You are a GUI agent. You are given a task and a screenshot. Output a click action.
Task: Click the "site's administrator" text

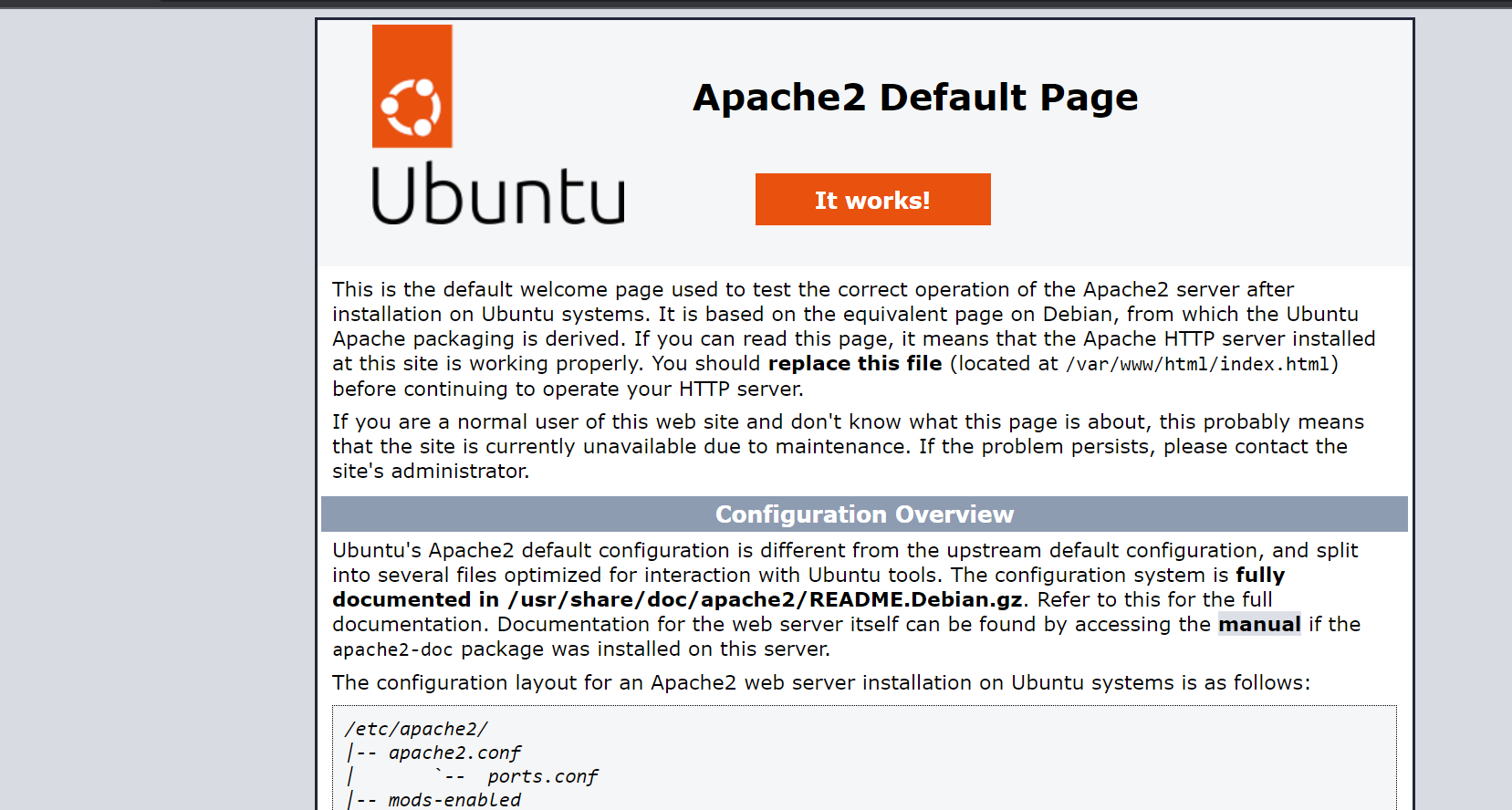click(430, 471)
